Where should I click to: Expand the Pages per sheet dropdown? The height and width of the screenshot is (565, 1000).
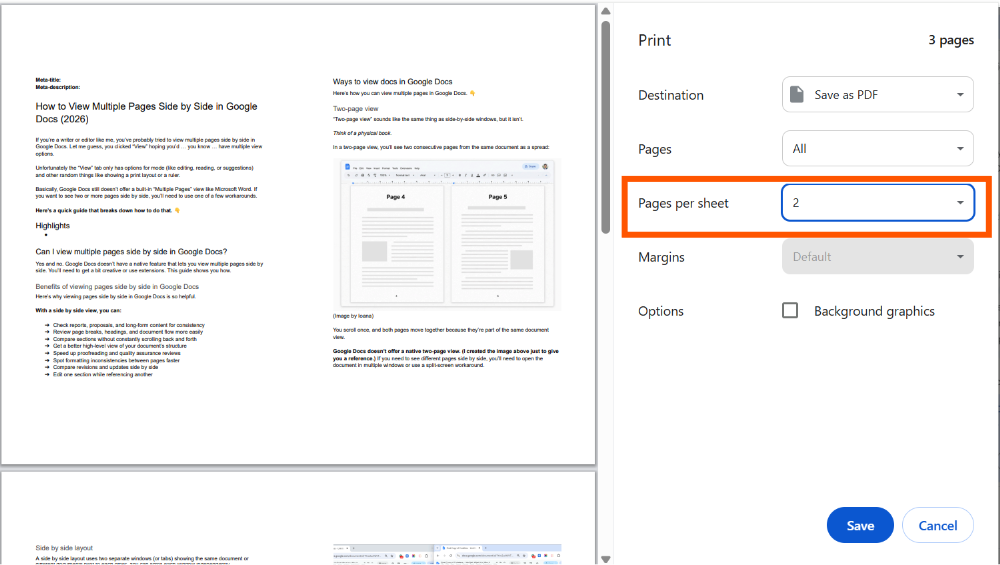click(878, 203)
